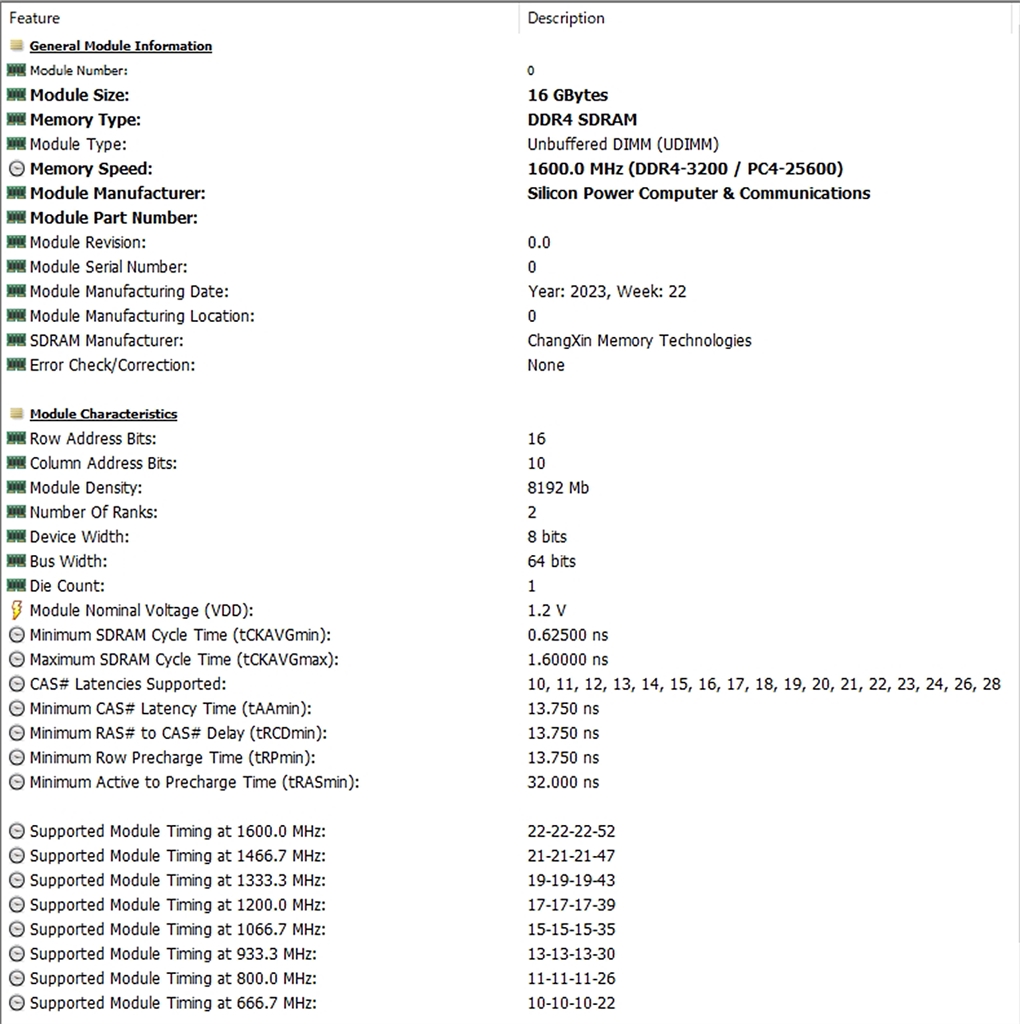Click the chip icon beside Bus Width
Screen dimensions: 1020x1024
[16, 561]
